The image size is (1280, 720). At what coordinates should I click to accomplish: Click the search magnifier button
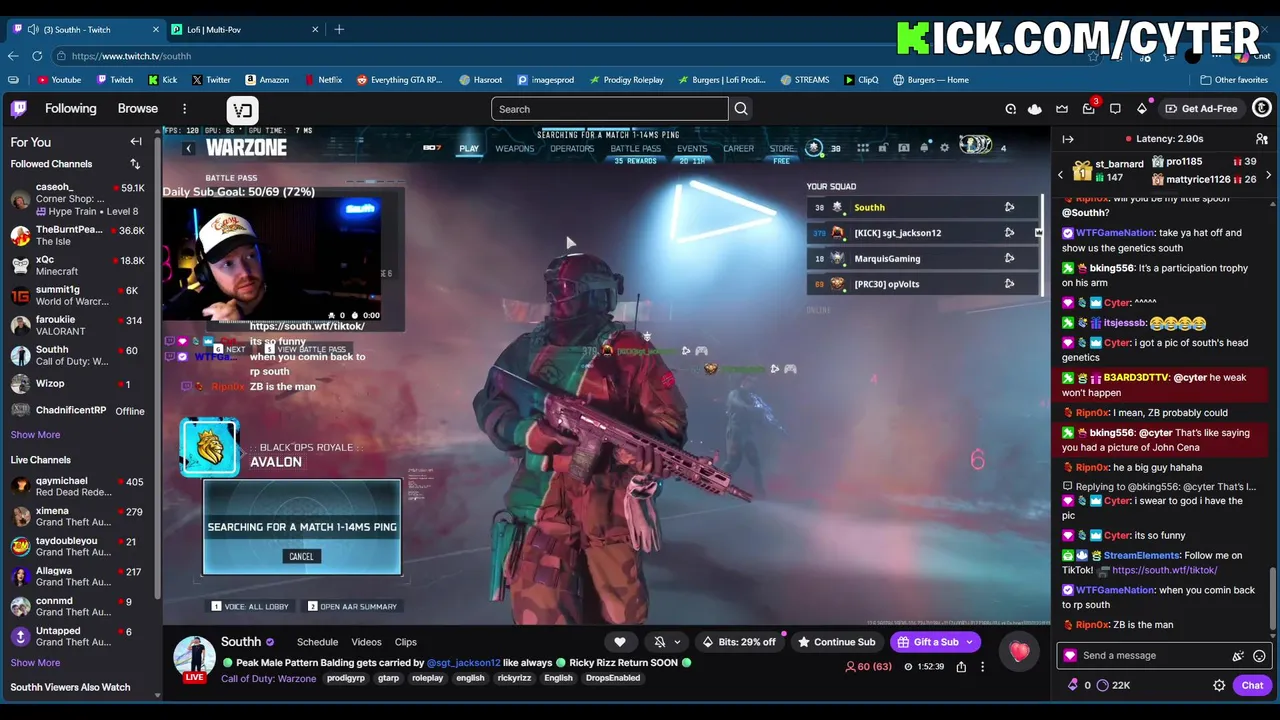741,109
